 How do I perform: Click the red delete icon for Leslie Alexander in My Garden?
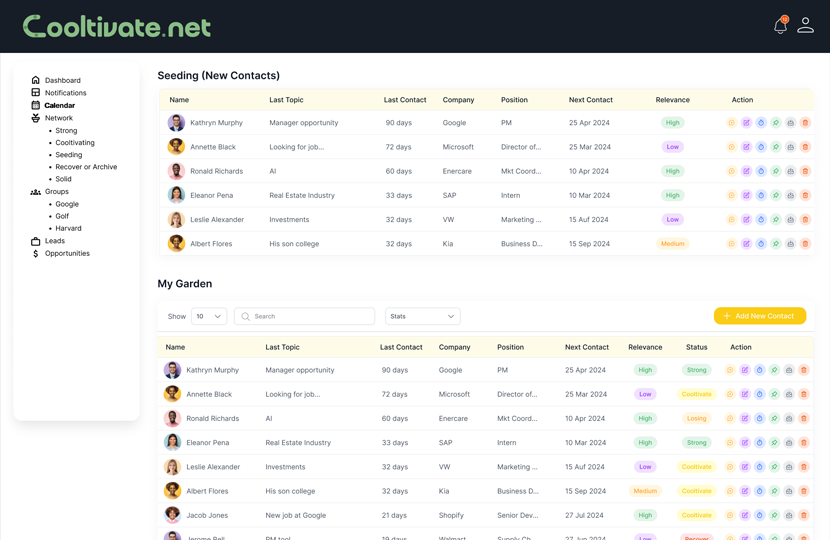[x=804, y=467]
